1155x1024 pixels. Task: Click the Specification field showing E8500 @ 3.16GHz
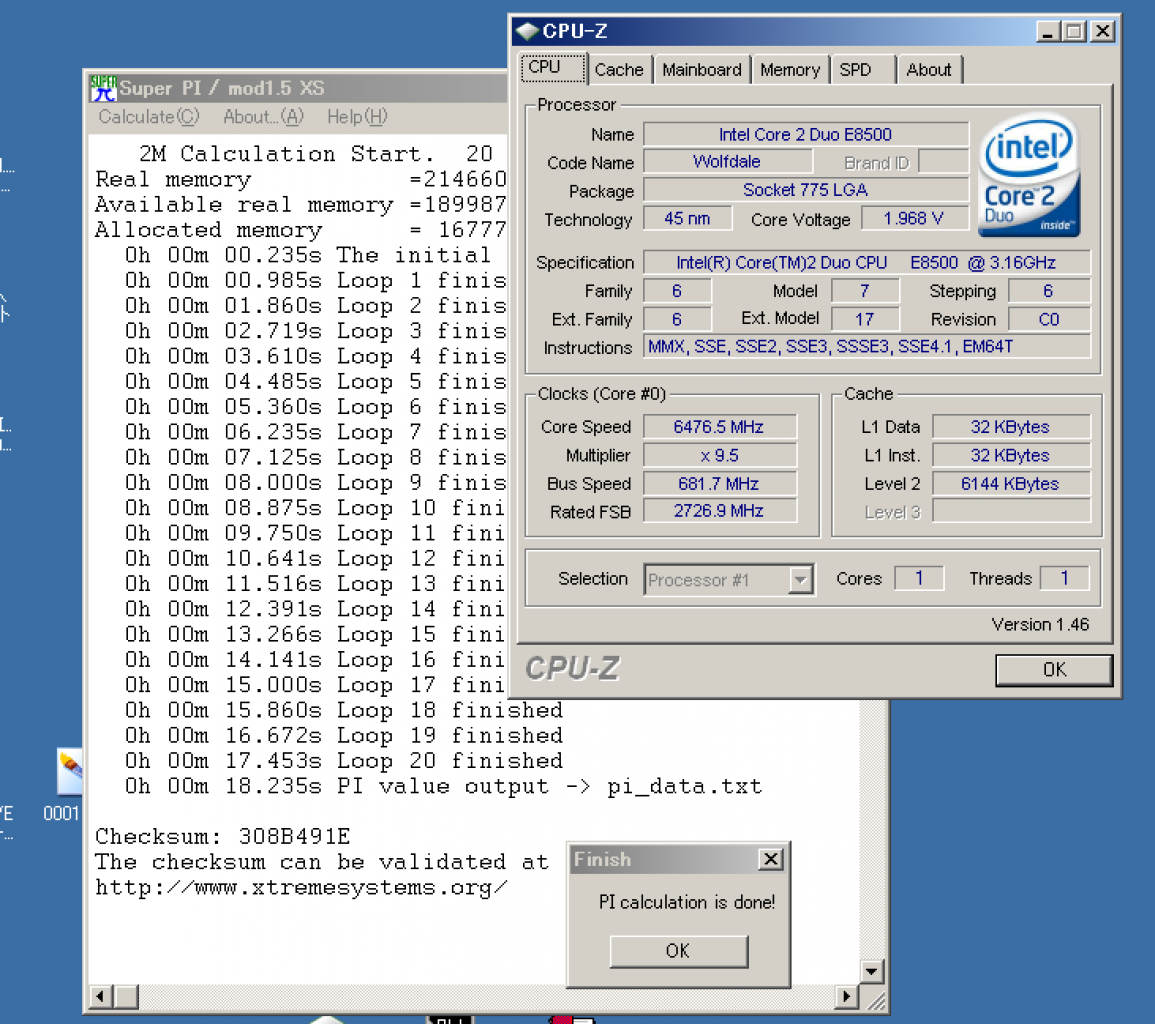pos(866,263)
